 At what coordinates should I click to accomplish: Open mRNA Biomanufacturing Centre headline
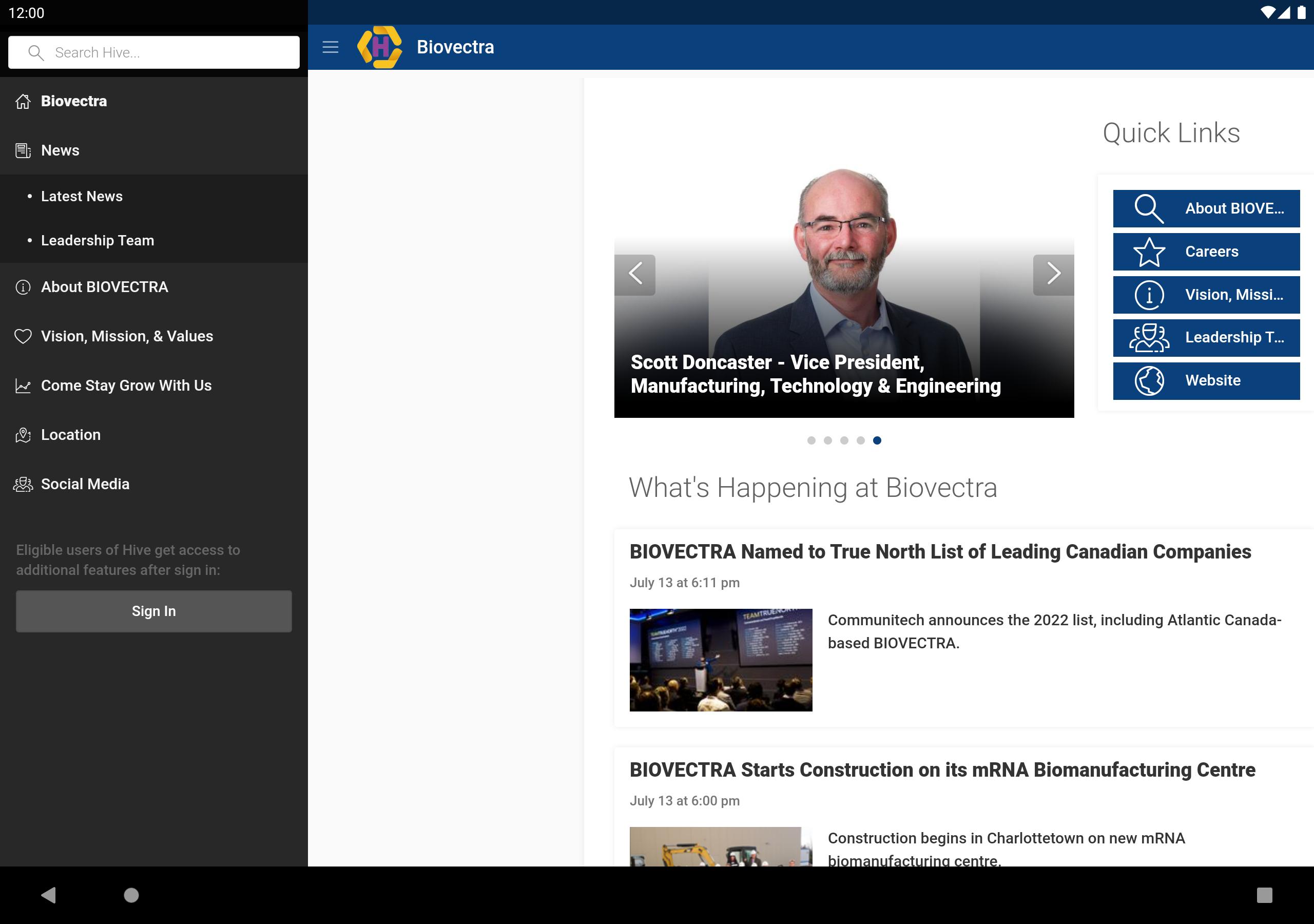pyautogui.click(x=942, y=770)
